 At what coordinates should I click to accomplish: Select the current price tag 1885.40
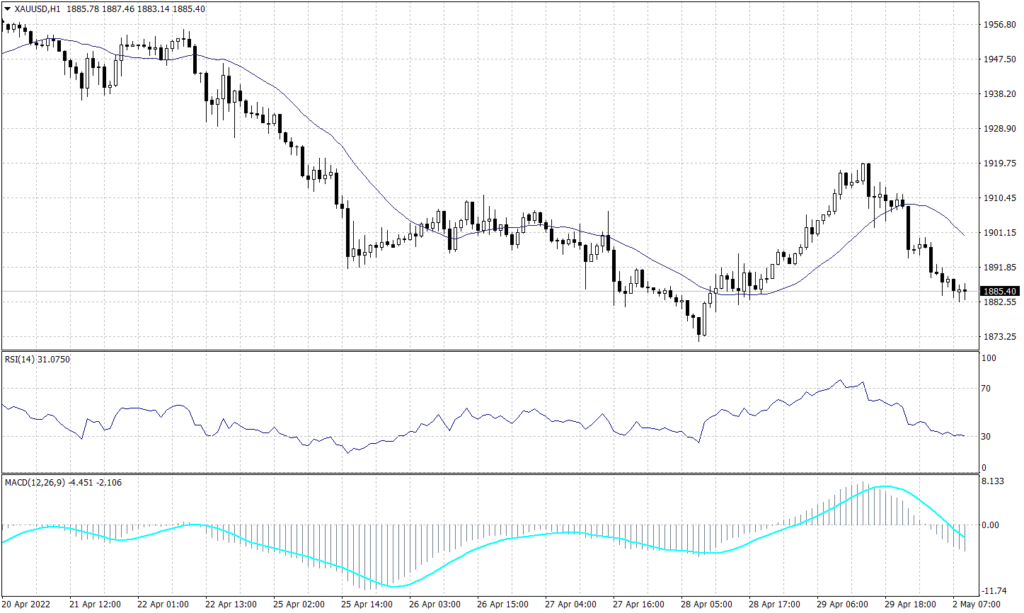998,291
